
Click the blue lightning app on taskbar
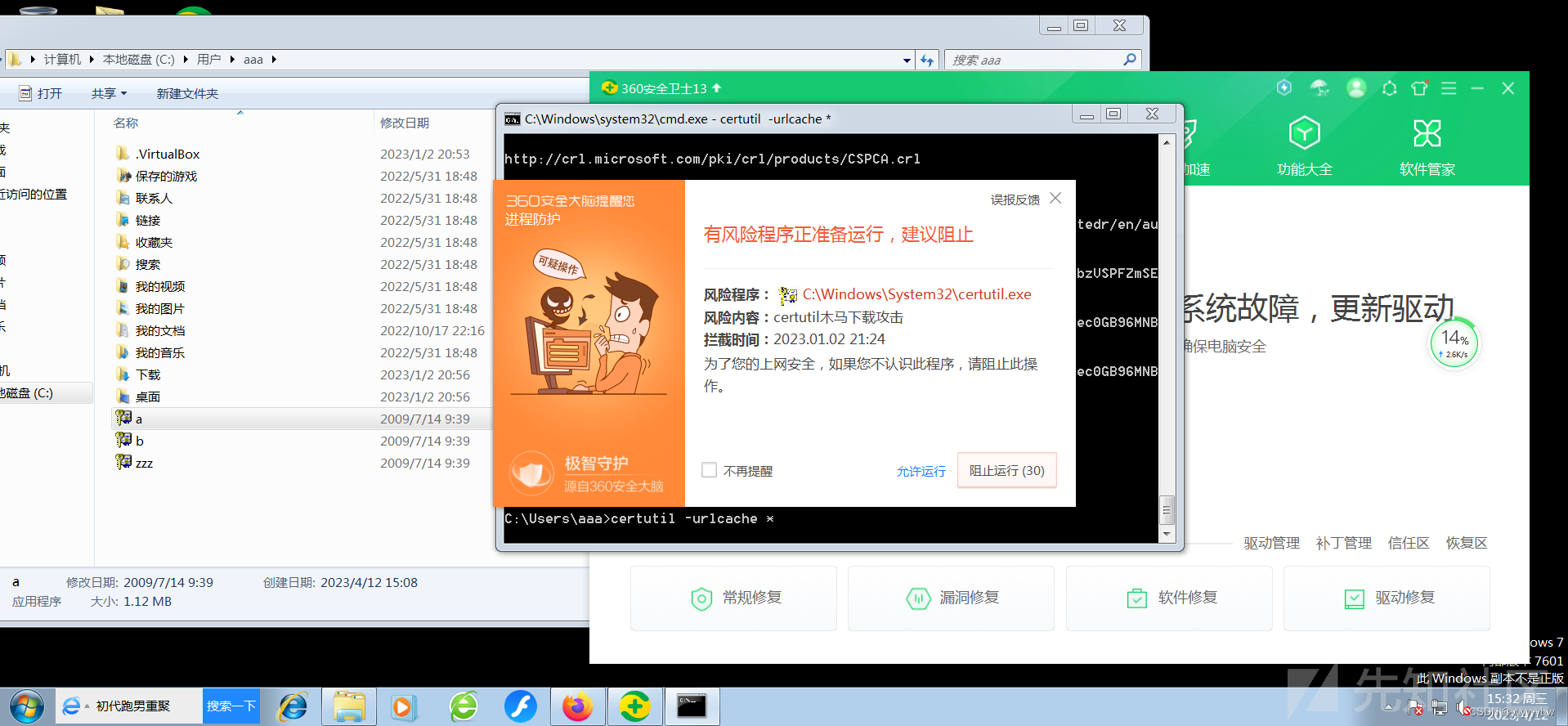point(520,706)
